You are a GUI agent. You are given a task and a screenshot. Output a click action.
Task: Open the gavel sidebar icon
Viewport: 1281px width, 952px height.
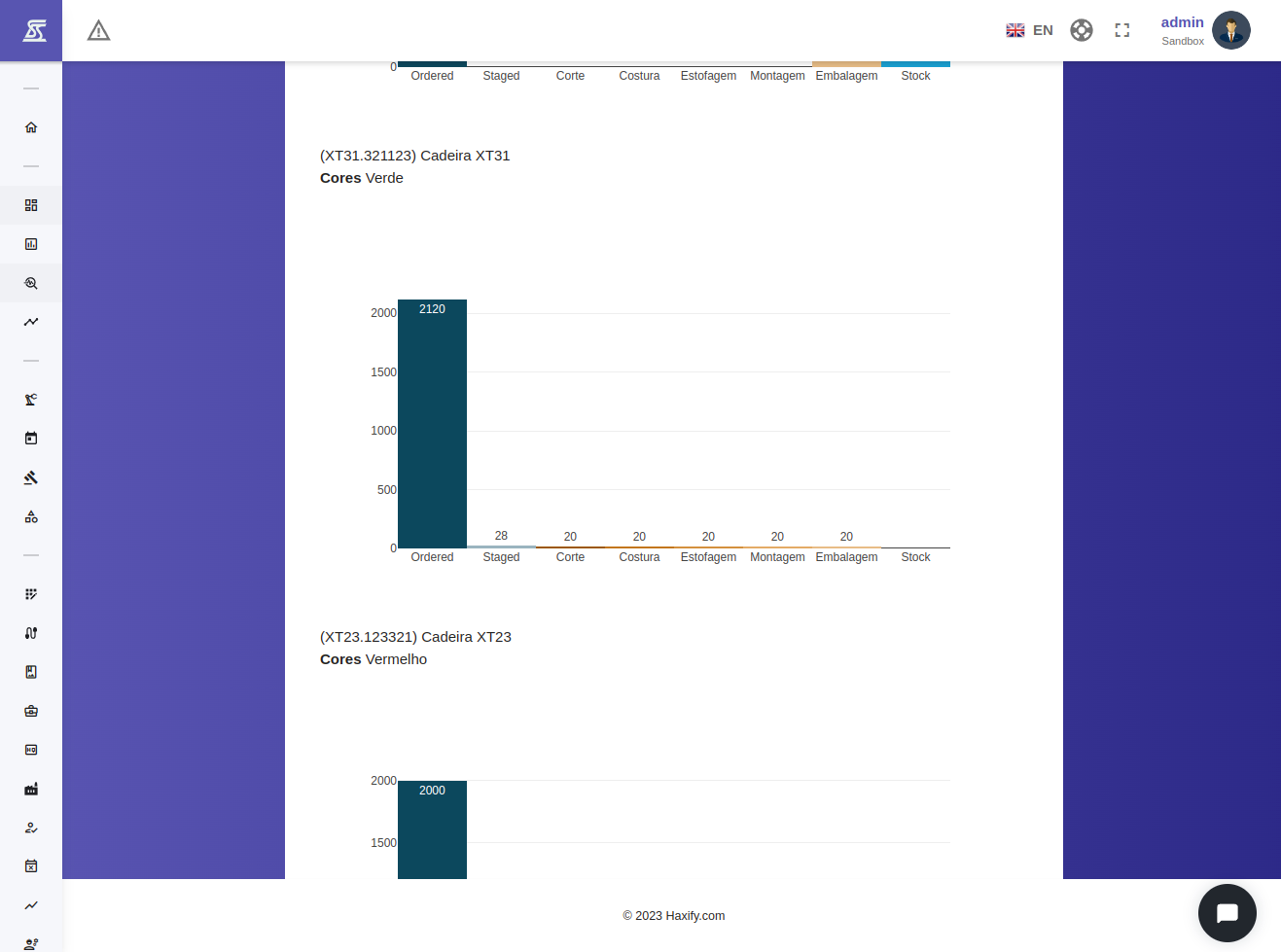[31, 477]
